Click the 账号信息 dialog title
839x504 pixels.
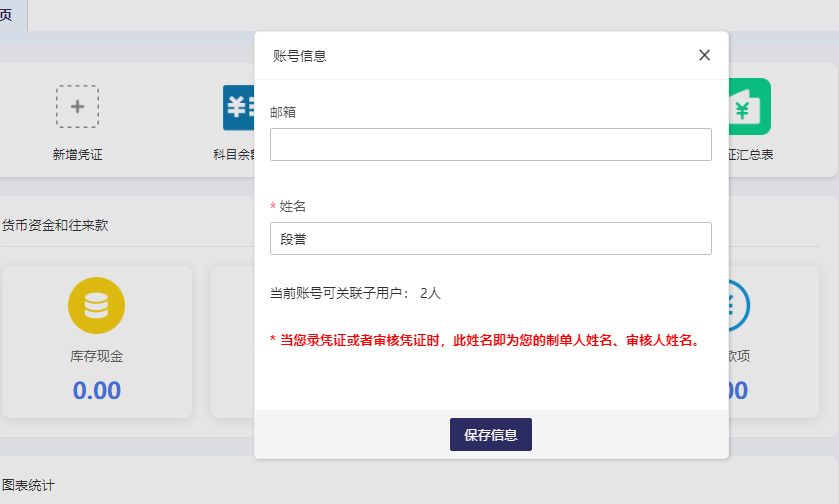point(300,56)
